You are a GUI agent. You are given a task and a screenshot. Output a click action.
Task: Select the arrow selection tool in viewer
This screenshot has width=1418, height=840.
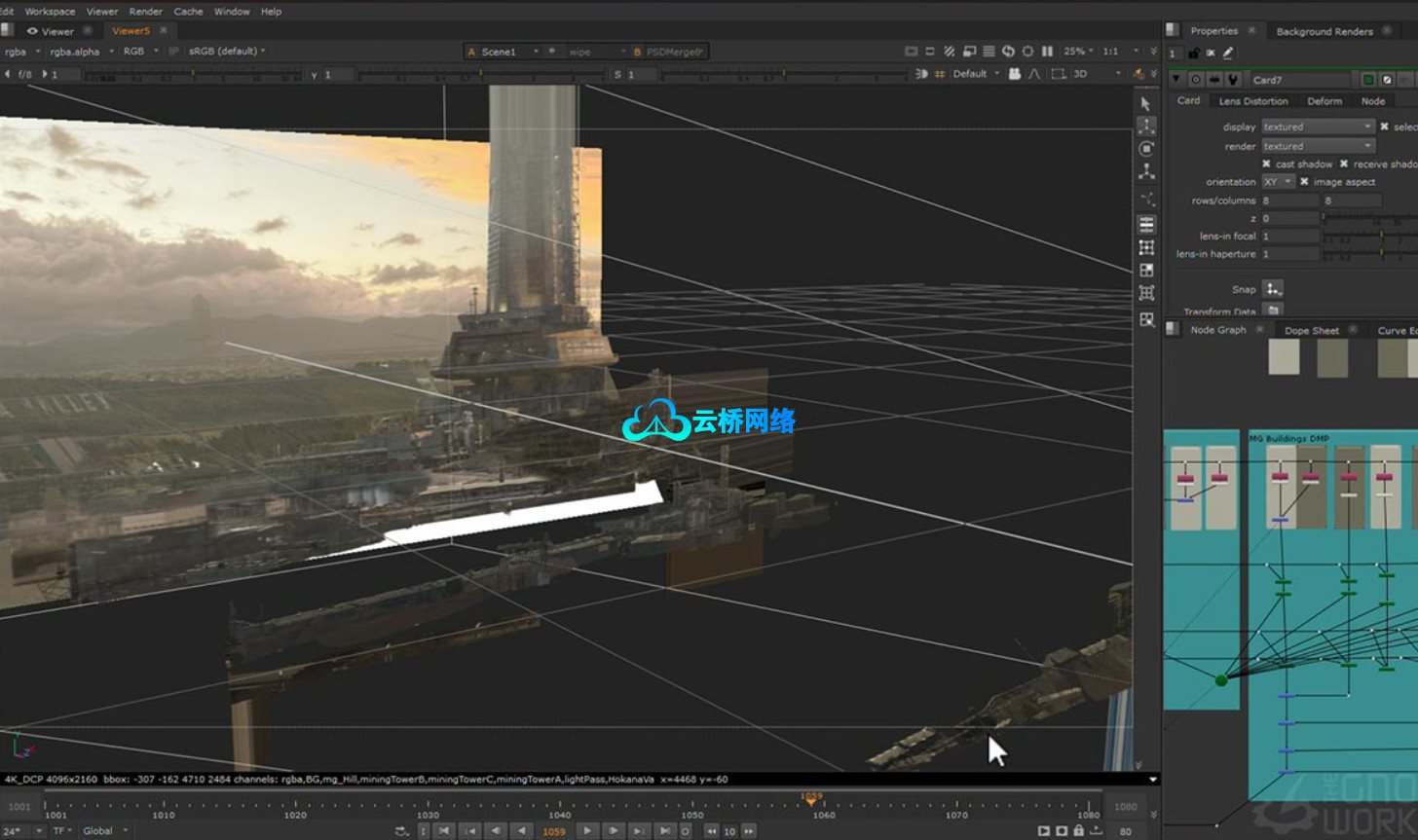[x=1146, y=104]
